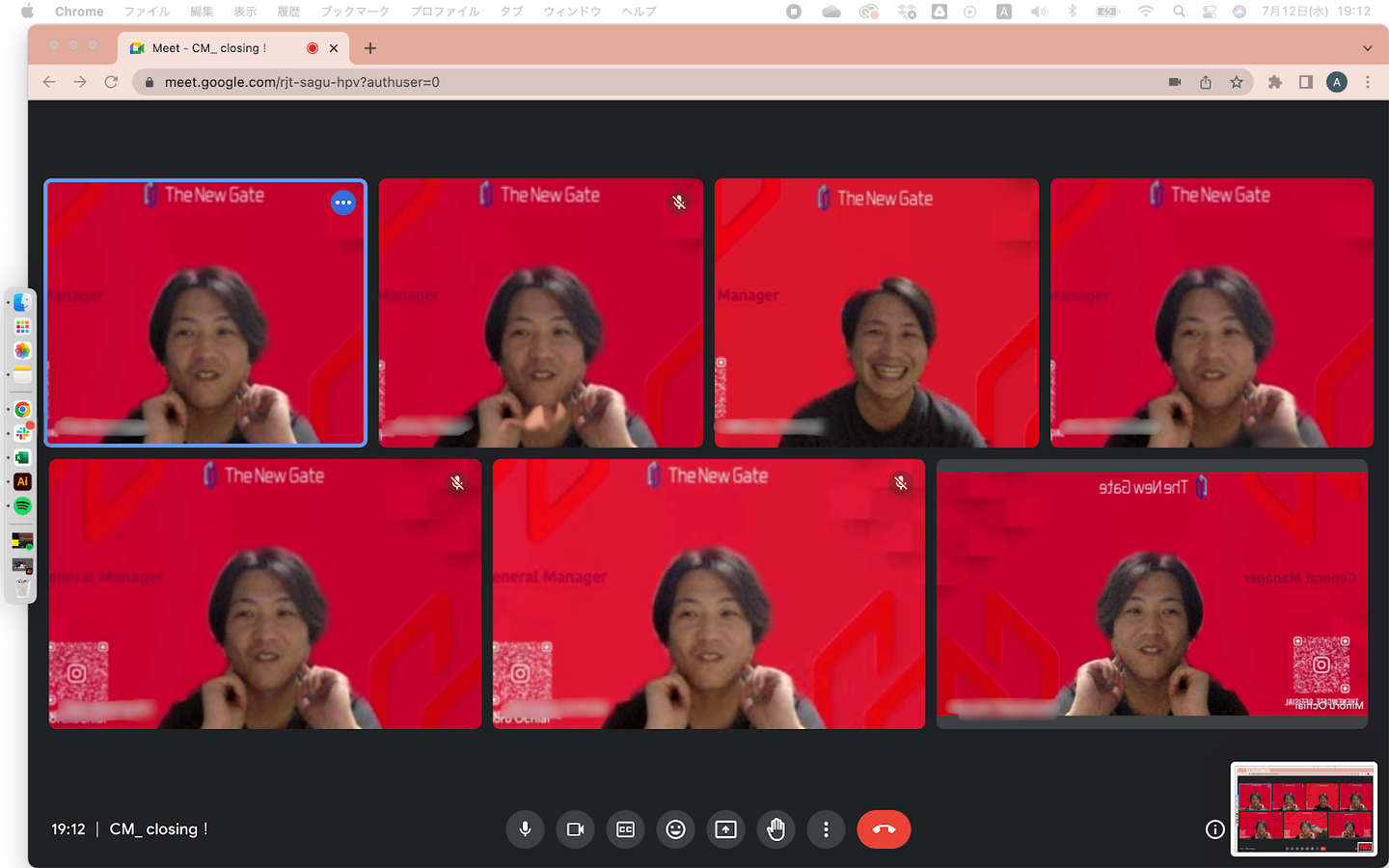The width and height of the screenshot is (1389, 868).
Task: Stop screen recording from the menu bar
Action: point(794,12)
